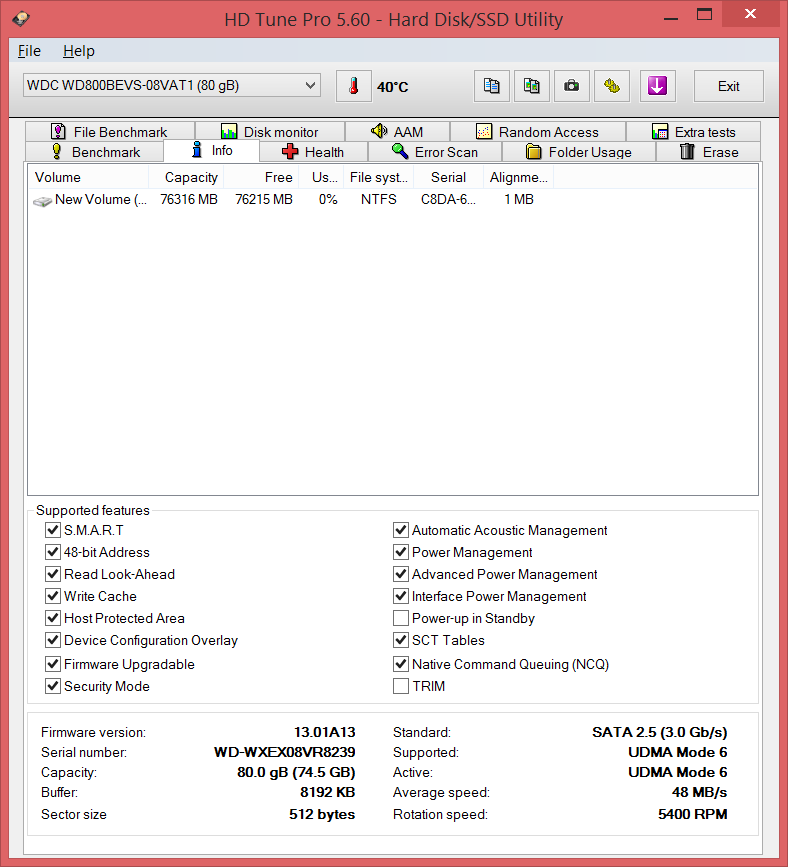The width and height of the screenshot is (788, 867).
Task: Click the Exit button
Action: click(x=729, y=86)
